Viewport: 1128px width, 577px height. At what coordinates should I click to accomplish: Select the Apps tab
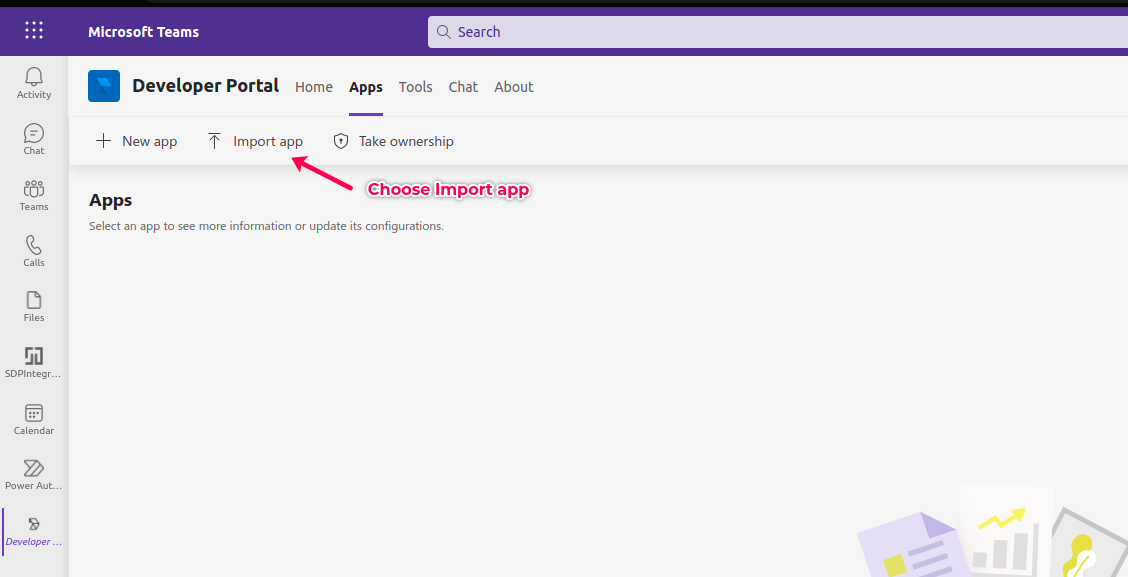click(366, 87)
